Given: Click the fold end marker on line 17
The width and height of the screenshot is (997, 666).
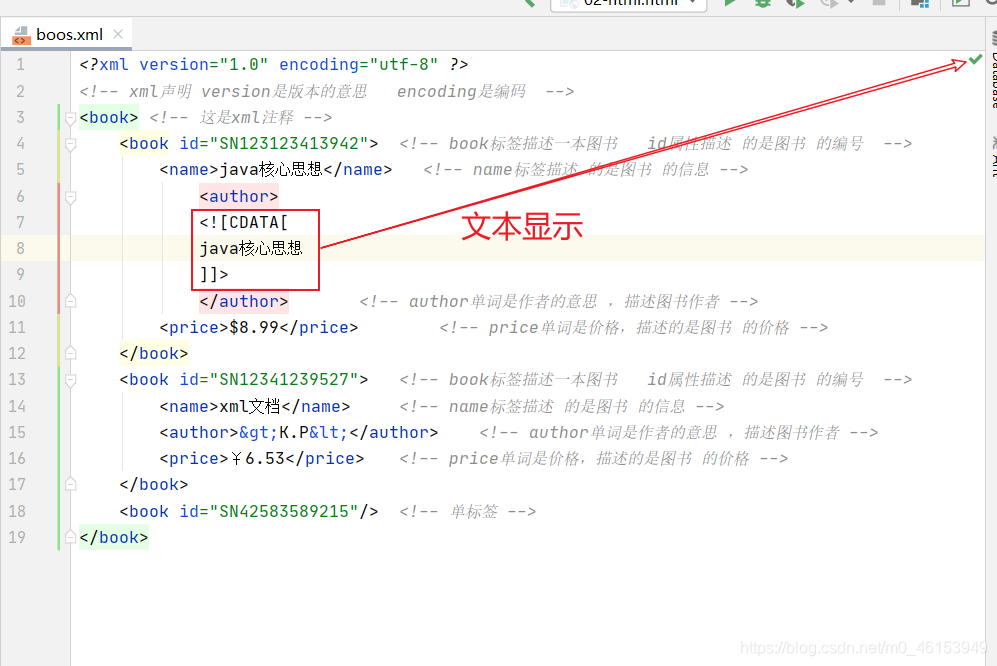Looking at the screenshot, I should pos(71,485).
